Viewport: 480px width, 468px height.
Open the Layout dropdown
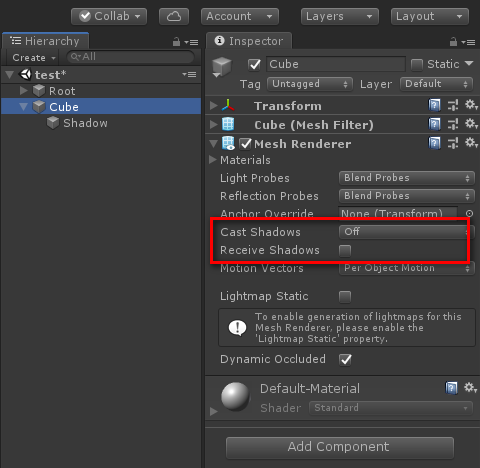pyautogui.click(x=430, y=16)
